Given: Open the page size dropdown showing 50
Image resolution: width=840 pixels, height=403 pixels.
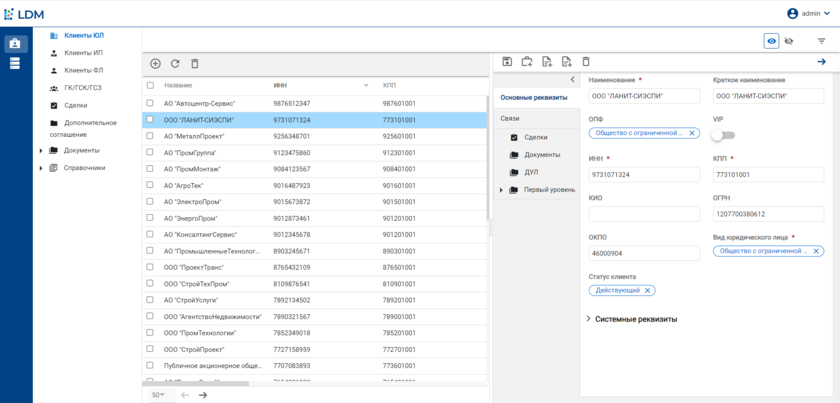Looking at the screenshot, I should point(158,395).
